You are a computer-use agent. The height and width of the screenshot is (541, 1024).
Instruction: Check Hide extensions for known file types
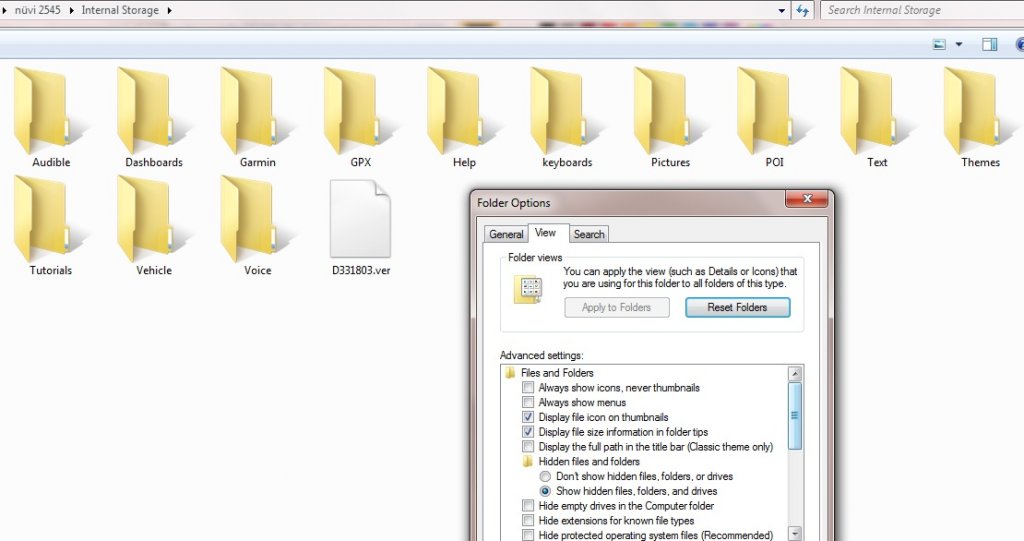tap(528, 521)
